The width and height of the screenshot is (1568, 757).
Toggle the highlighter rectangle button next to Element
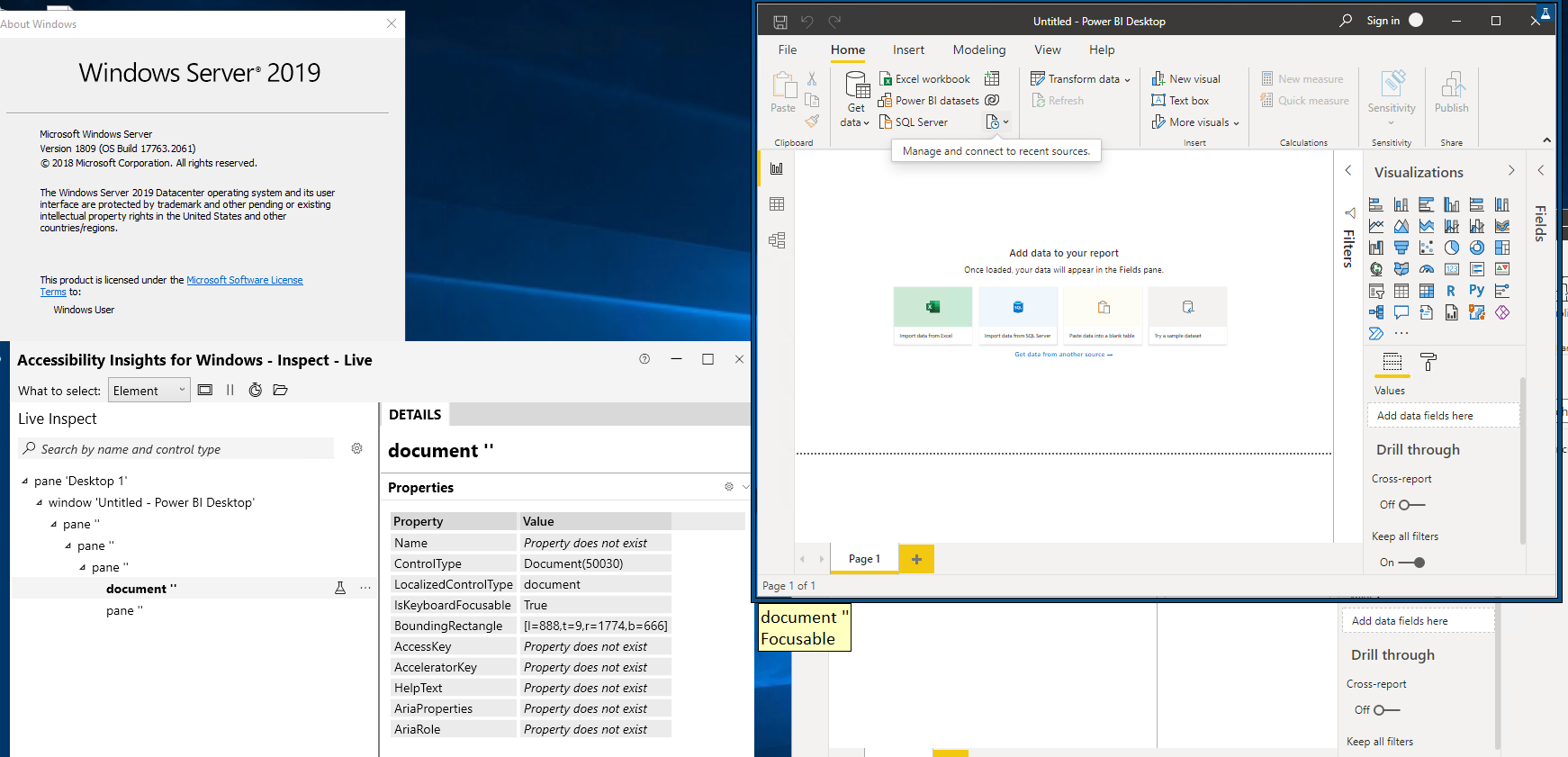[x=205, y=390]
